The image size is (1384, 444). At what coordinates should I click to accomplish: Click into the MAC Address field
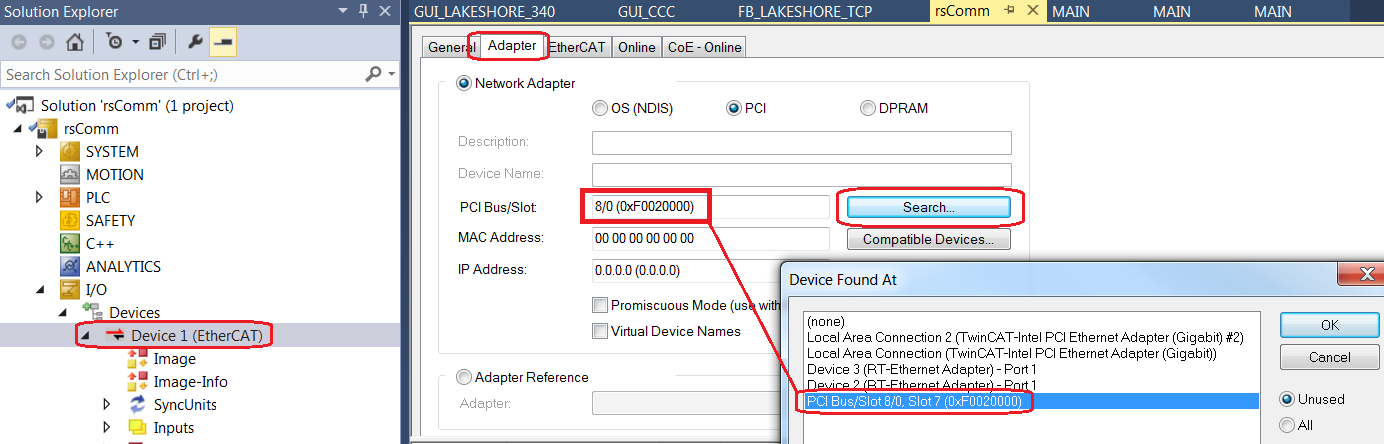click(710, 239)
